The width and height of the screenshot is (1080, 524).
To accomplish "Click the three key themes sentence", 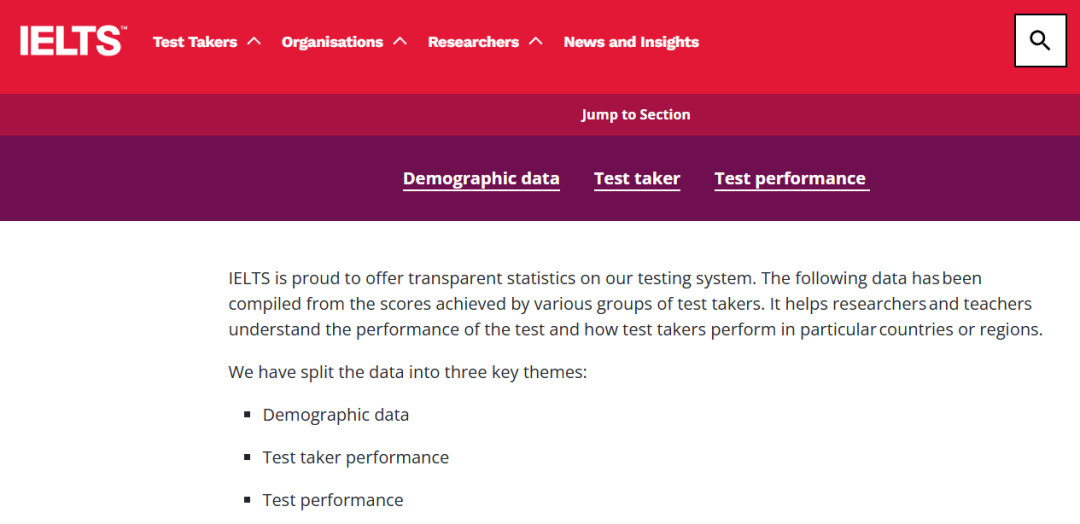I will pos(407,372).
